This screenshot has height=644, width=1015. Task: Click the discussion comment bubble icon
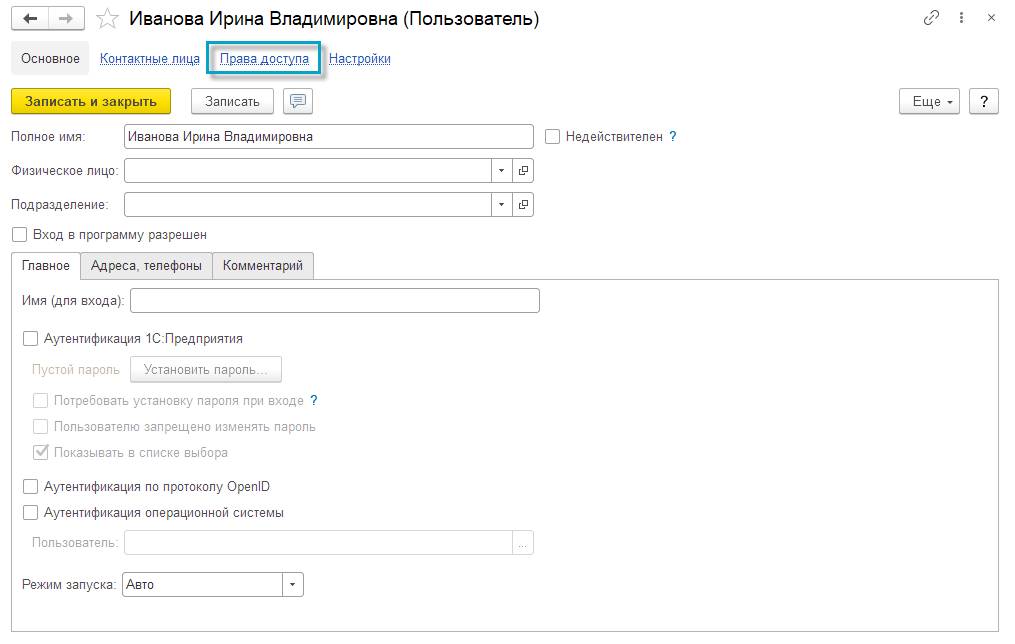coord(298,101)
